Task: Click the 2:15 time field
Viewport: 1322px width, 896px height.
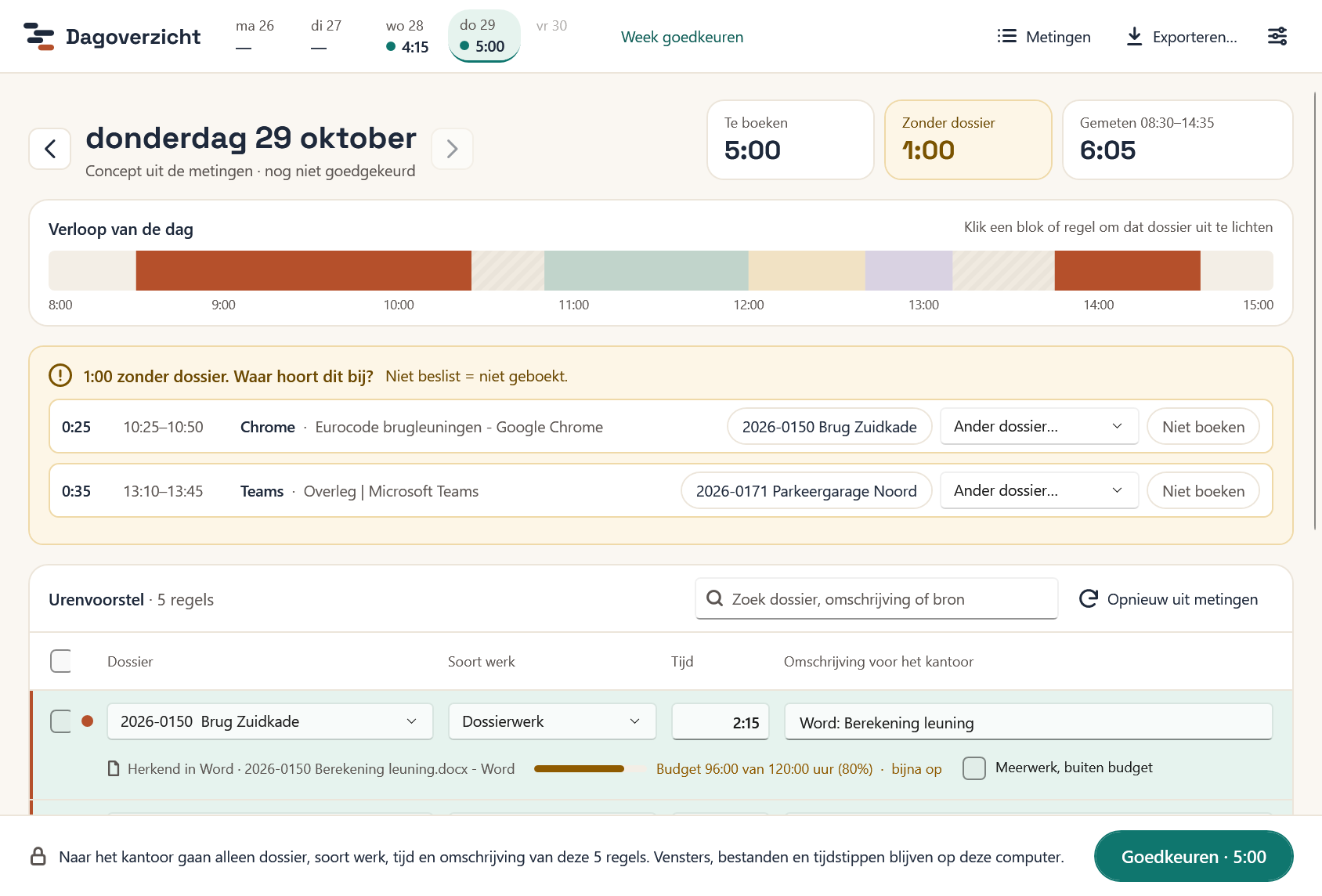Action: (721, 721)
